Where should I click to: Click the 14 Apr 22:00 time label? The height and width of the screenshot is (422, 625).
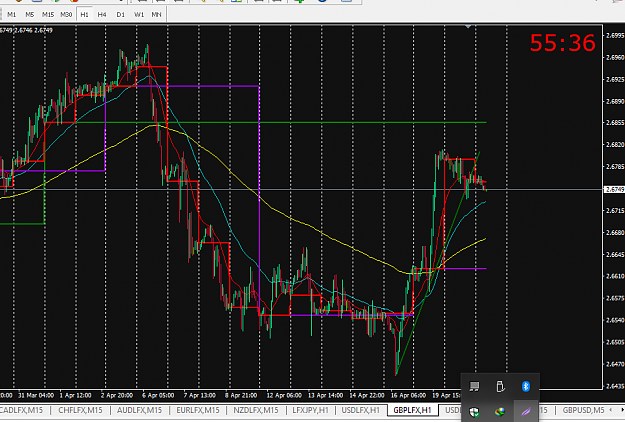click(x=367, y=395)
